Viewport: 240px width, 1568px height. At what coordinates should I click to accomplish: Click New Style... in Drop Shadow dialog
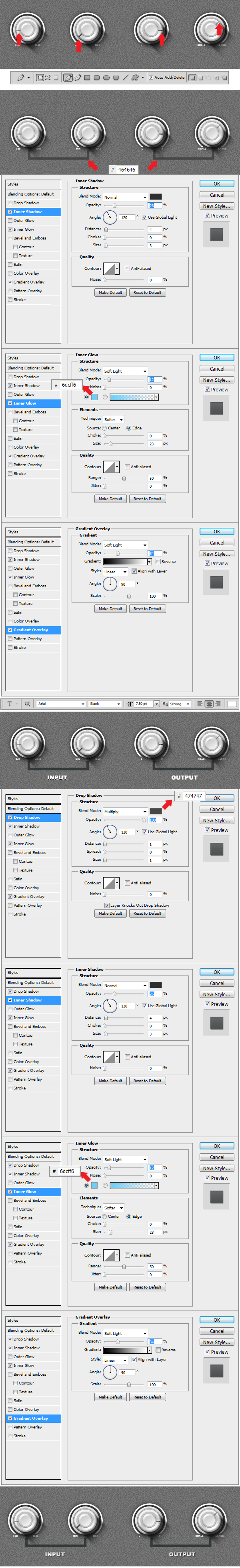[217, 820]
